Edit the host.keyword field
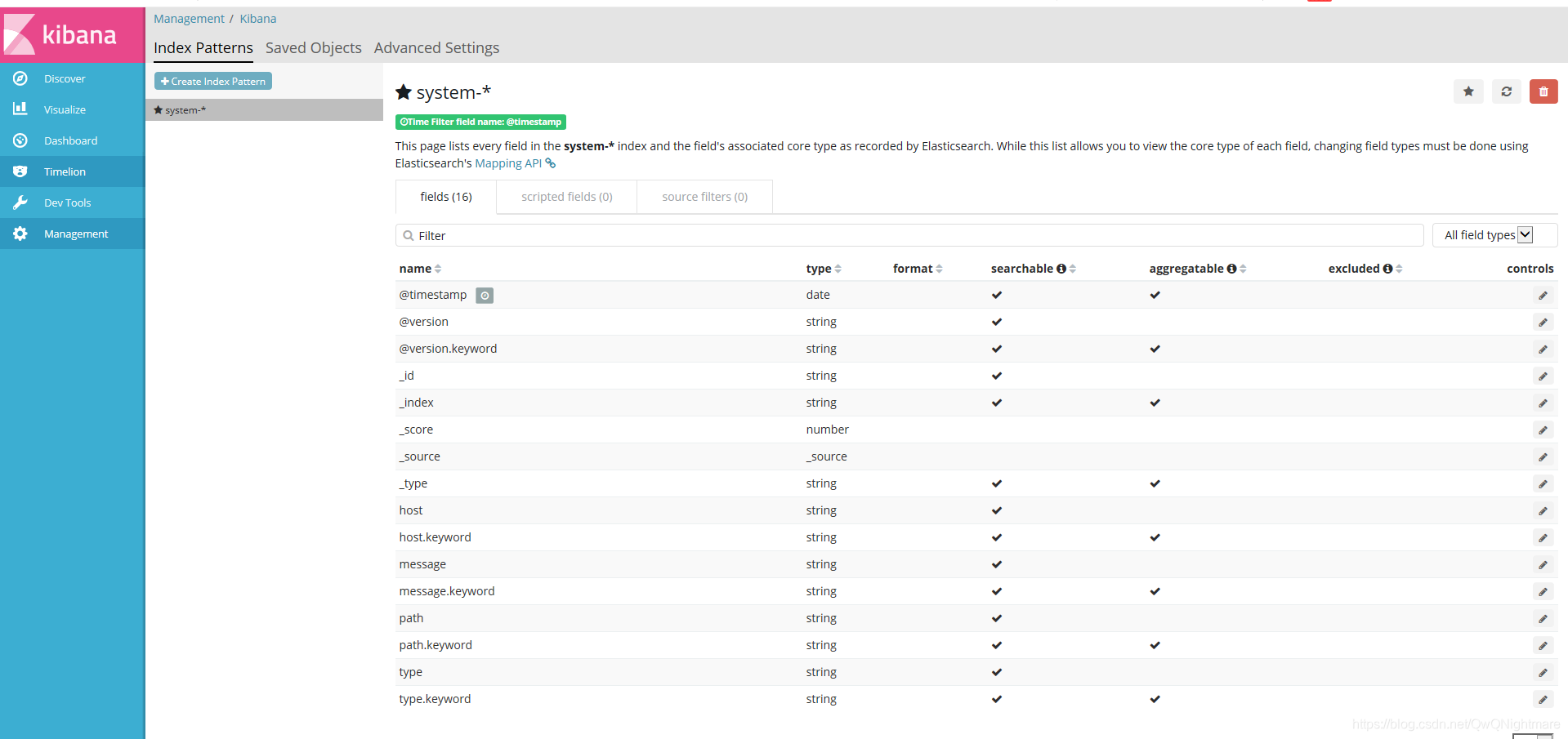Screen dimensions: 1568x739 coord(1543,538)
